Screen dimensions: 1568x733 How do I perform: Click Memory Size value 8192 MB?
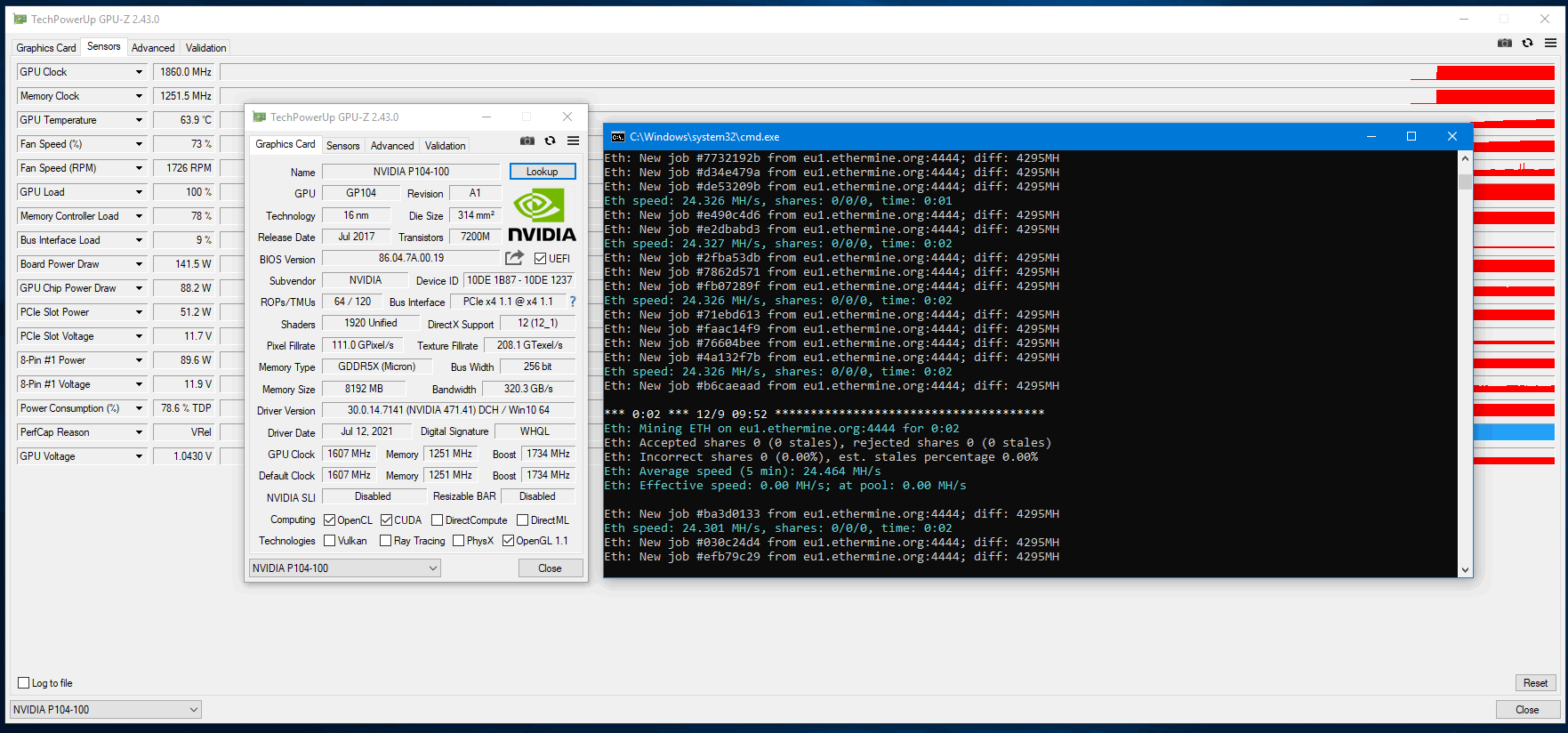pos(364,389)
